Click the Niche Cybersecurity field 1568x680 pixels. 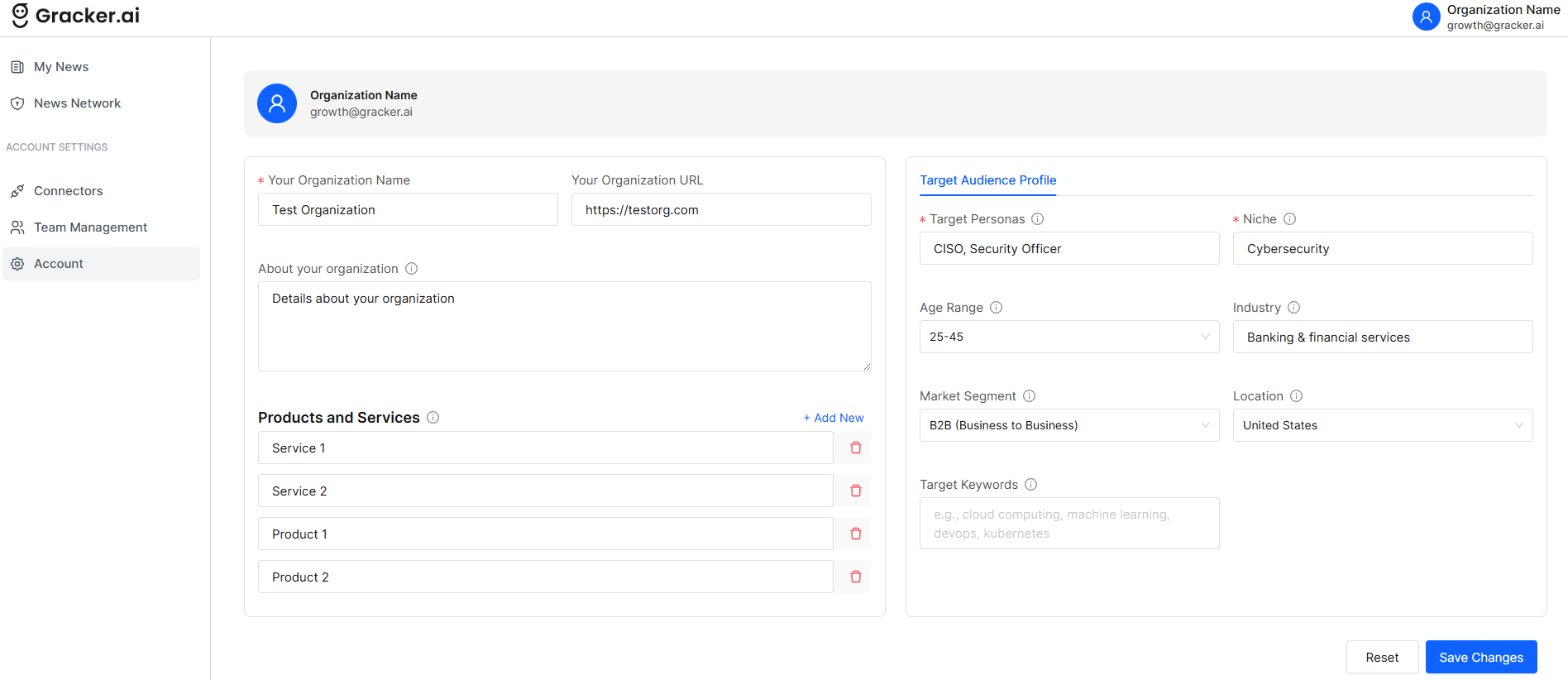1383,248
